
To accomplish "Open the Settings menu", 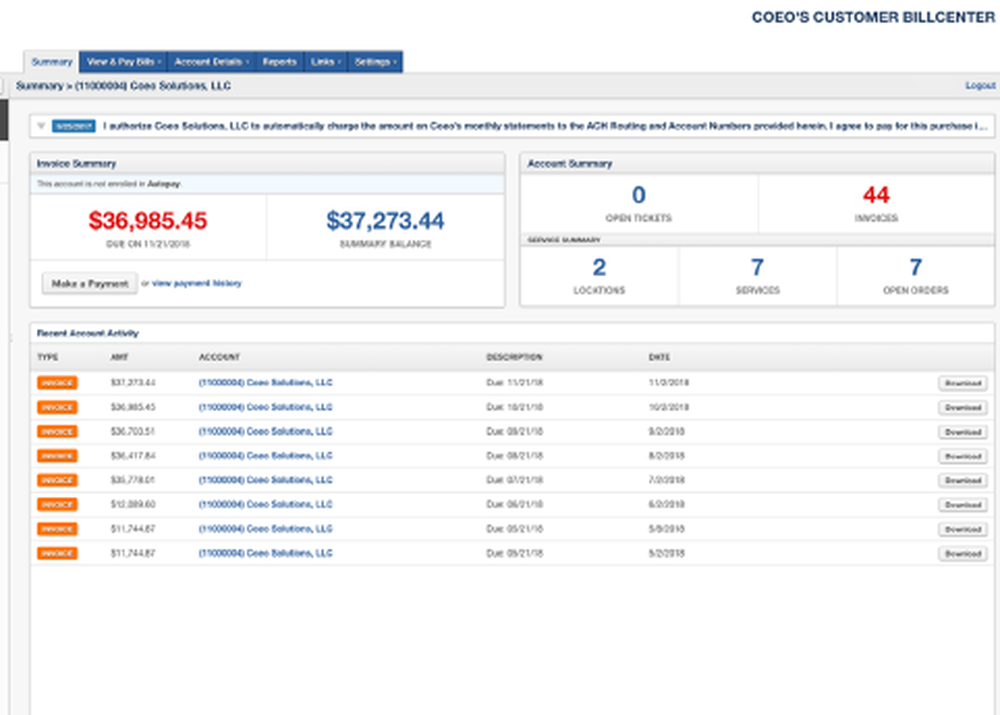I will [376, 62].
